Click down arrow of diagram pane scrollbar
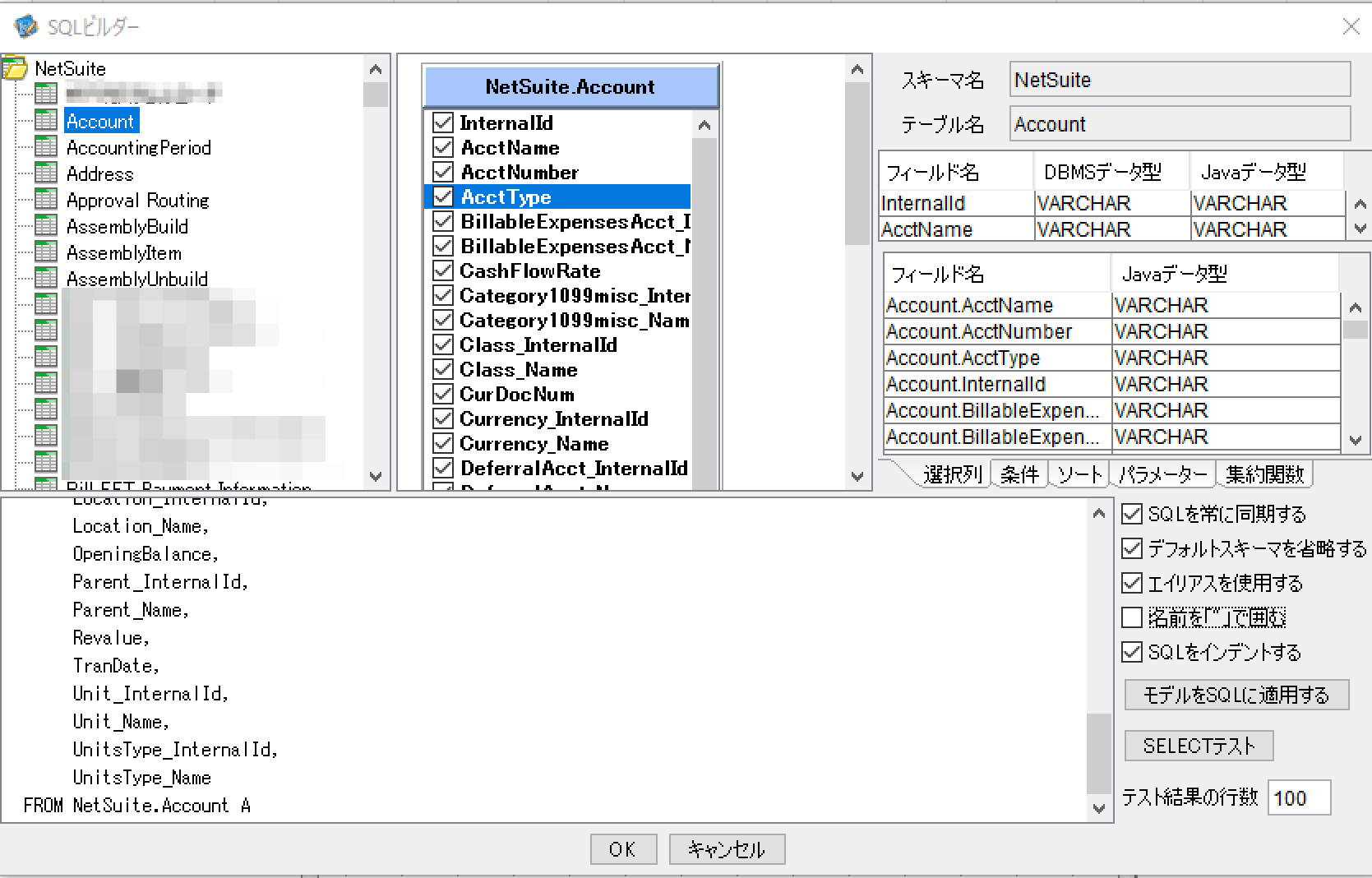The width and height of the screenshot is (1372, 878). [x=857, y=477]
